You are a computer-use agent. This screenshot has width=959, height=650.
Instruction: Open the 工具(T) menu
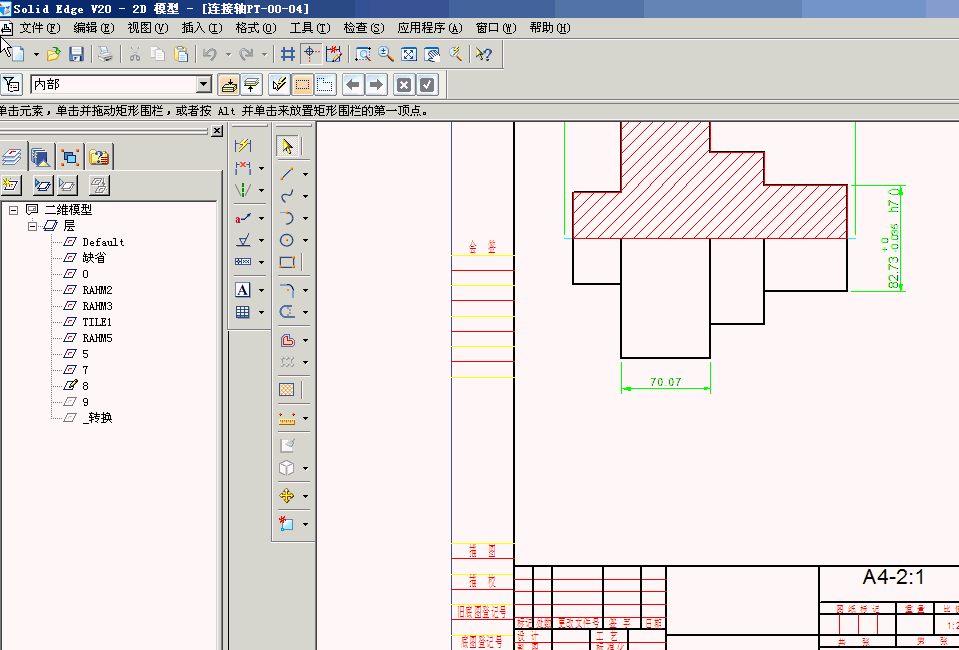[x=309, y=28]
